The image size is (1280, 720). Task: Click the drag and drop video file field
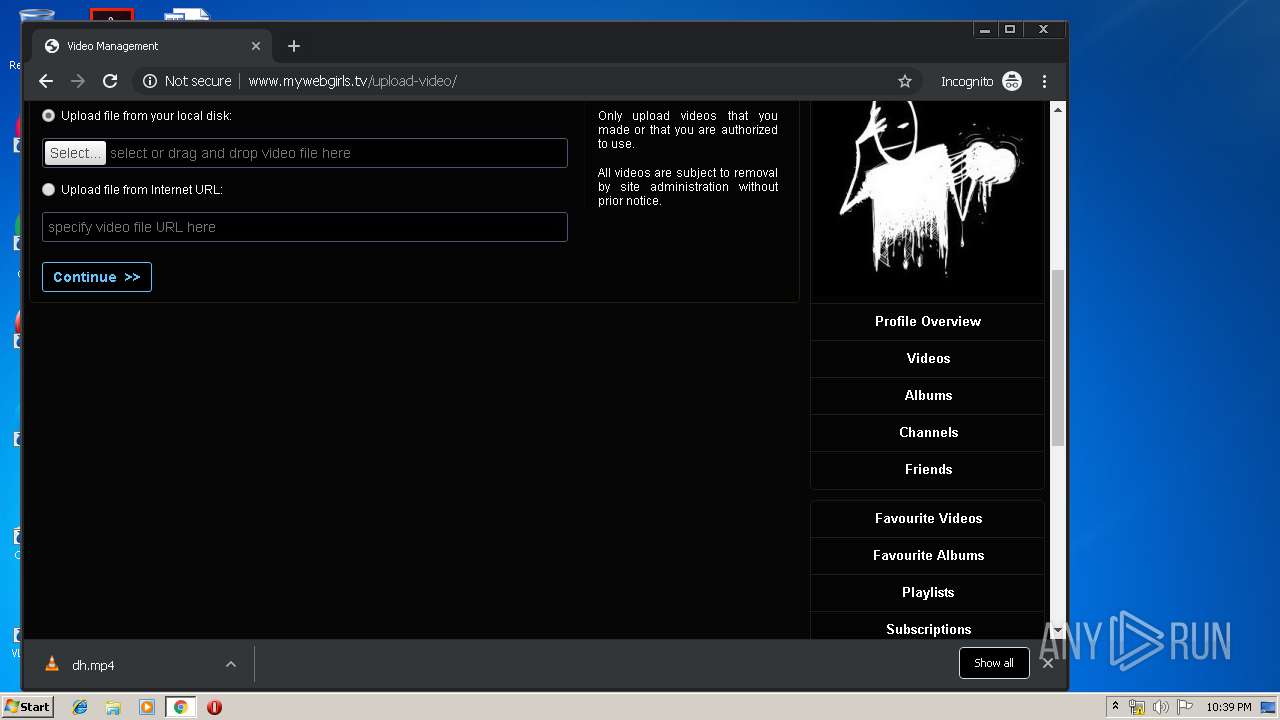tap(305, 153)
